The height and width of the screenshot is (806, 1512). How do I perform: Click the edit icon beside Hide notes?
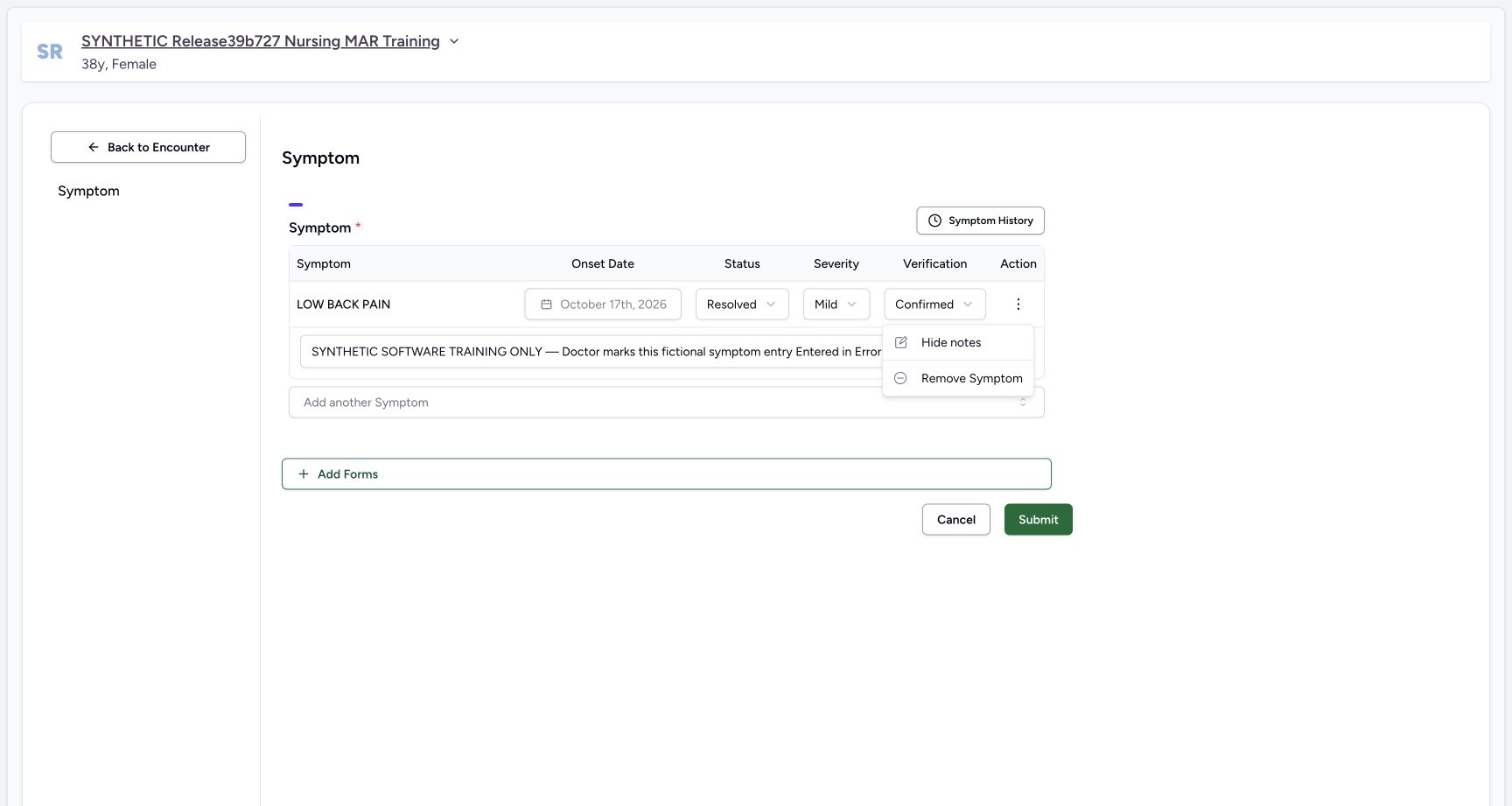pyautogui.click(x=901, y=342)
